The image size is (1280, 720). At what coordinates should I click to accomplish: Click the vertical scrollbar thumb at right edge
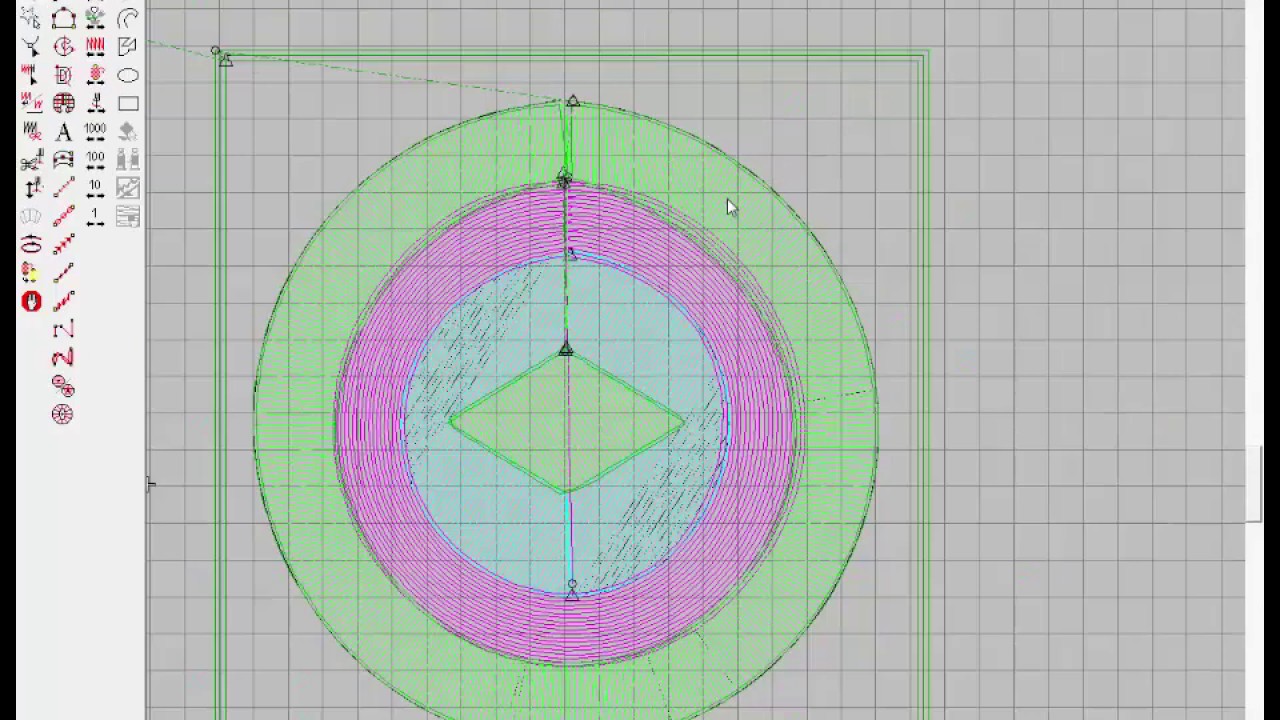(1254, 485)
